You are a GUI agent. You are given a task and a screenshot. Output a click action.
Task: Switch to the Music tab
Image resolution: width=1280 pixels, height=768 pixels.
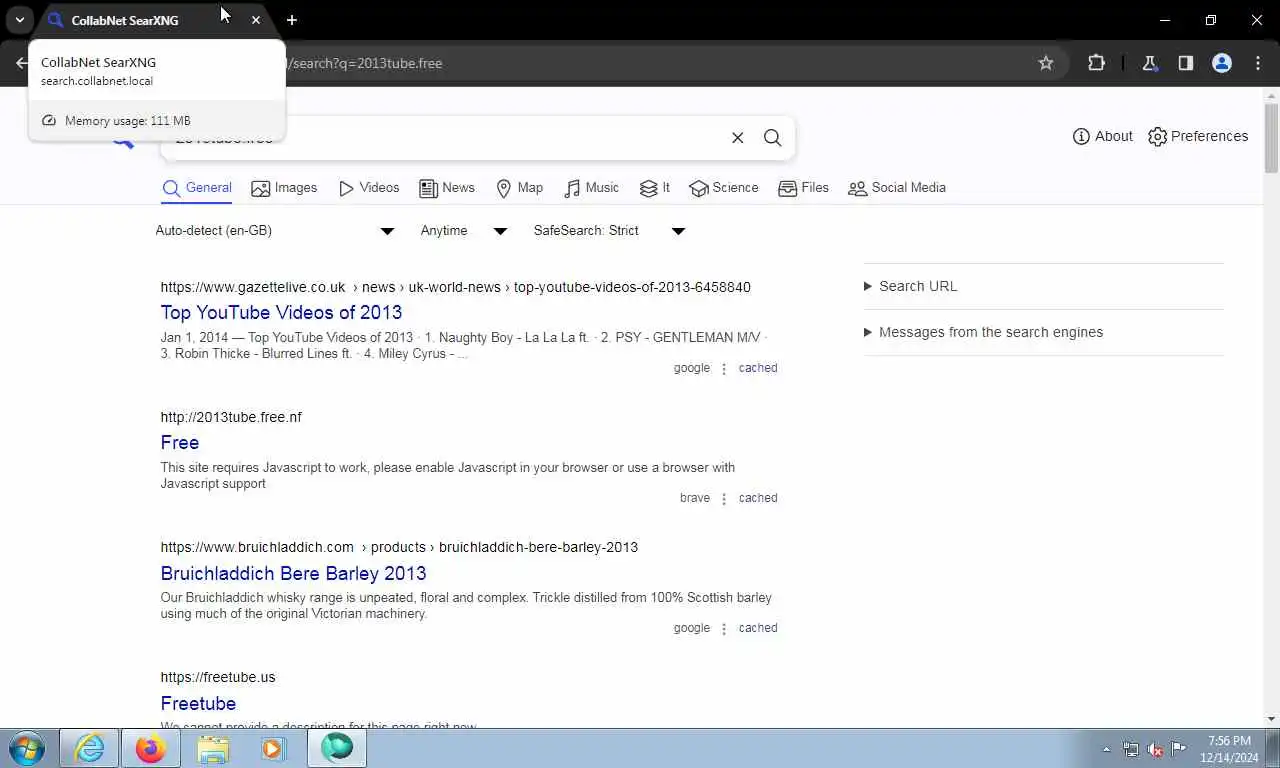tap(592, 188)
